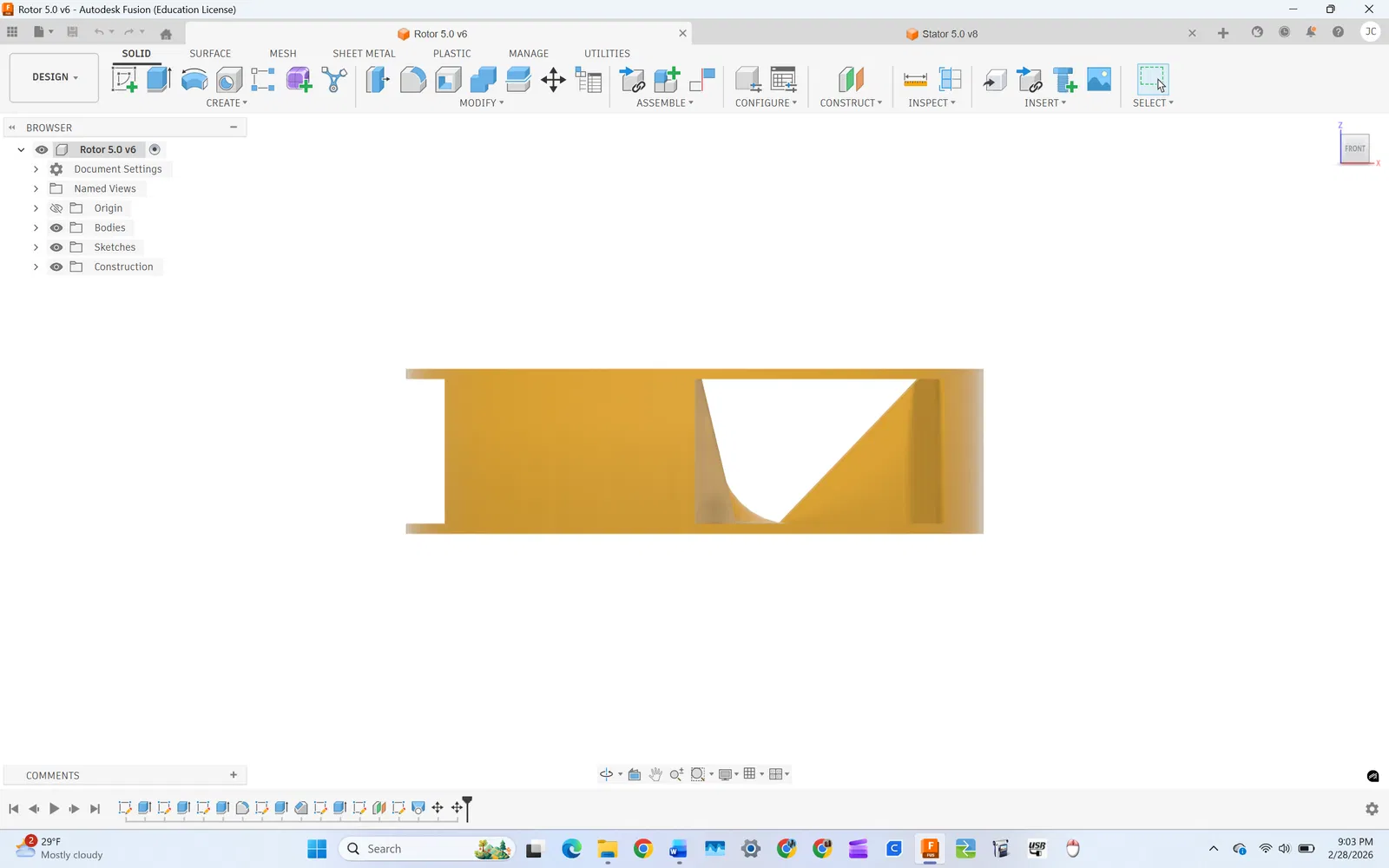Image resolution: width=1389 pixels, height=868 pixels.
Task: Expand the Sketches folder
Action: point(36,247)
